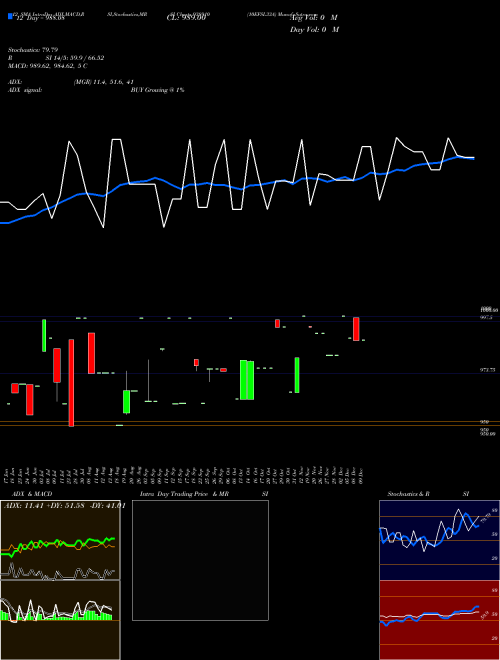Viewport: 500px width, 660px height.
Task: Click the "Stochastics & R" panel title
Action: (409, 494)
